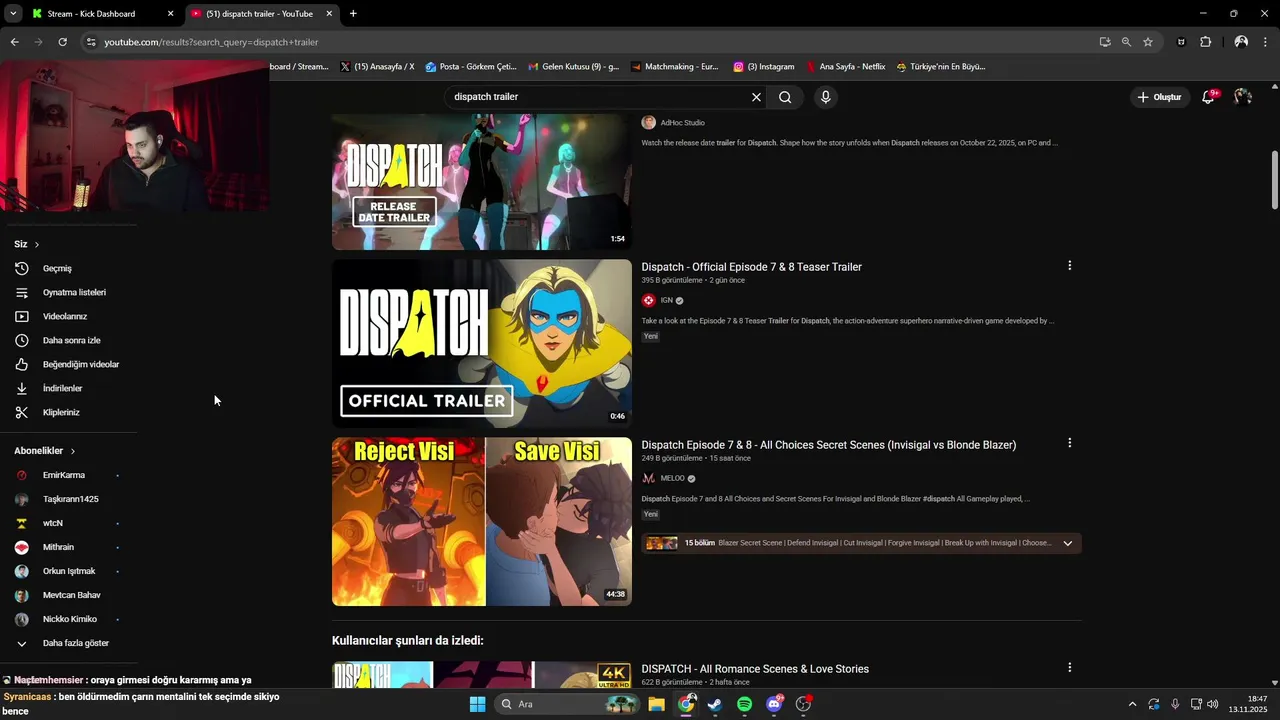The width and height of the screenshot is (1280, 720).
Task: Open Chrome profile avatar in toolbar
Action: [1241, 42]
